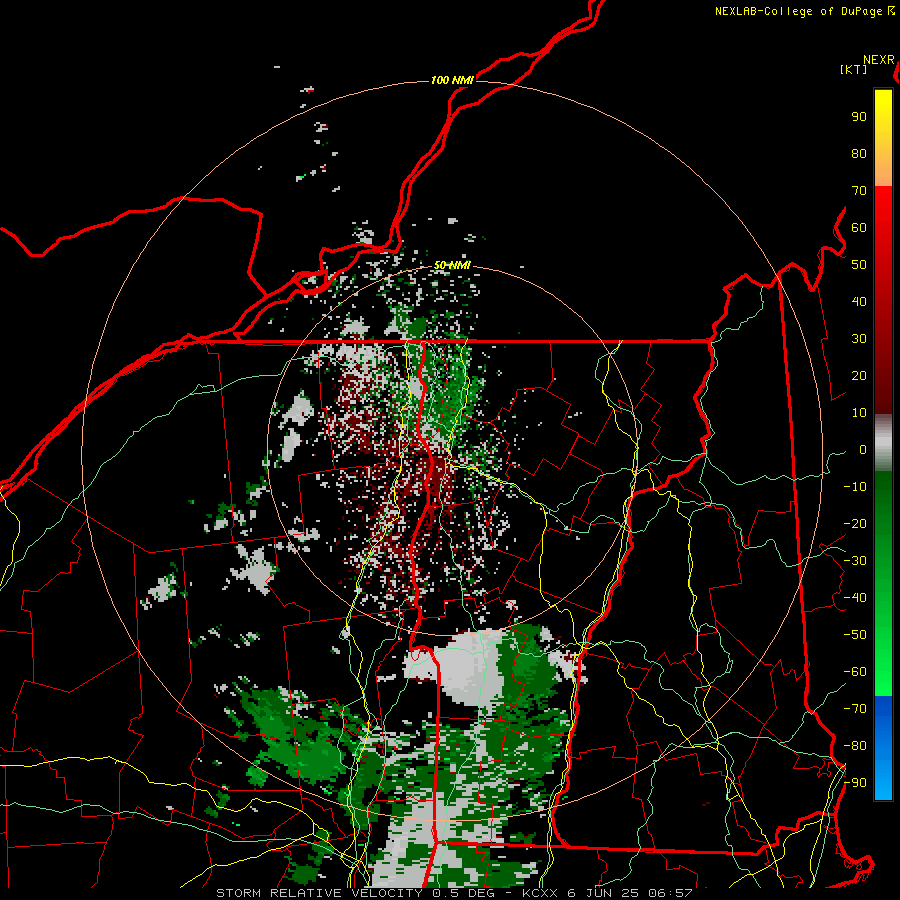900x900 pixels.
Task: Click the 100 NMI range ring label
Action: [x=452, y=80]
